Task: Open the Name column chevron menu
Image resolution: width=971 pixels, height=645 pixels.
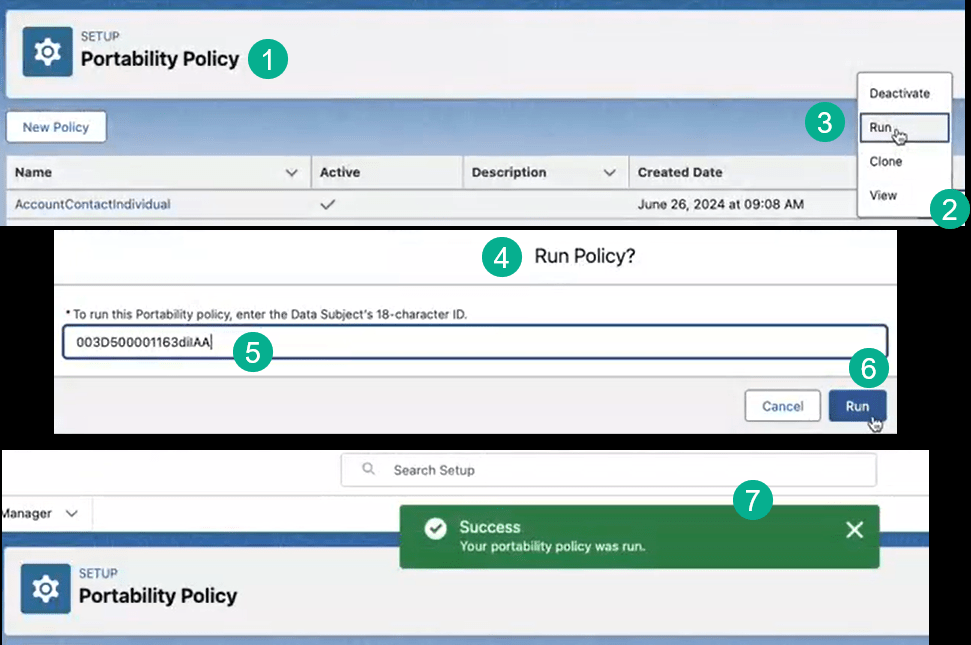Action: 292,173
